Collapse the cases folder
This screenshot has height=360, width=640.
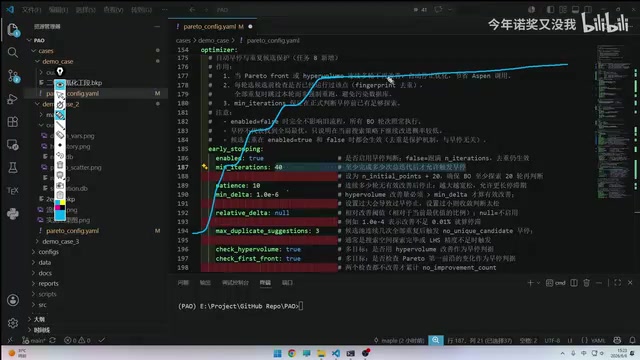coord(33,51)
